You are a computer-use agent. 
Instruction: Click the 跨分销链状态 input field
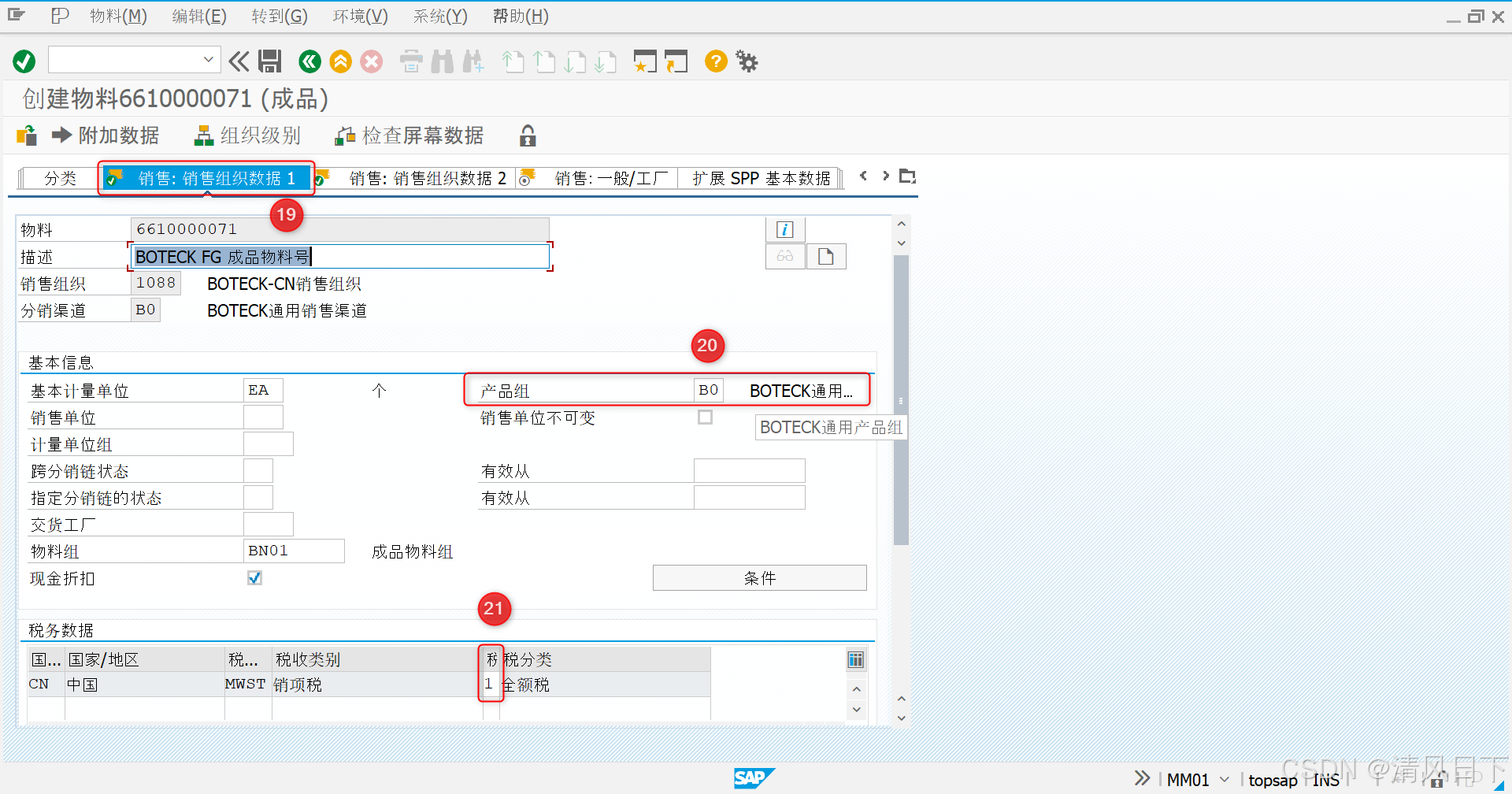(258, 470)
